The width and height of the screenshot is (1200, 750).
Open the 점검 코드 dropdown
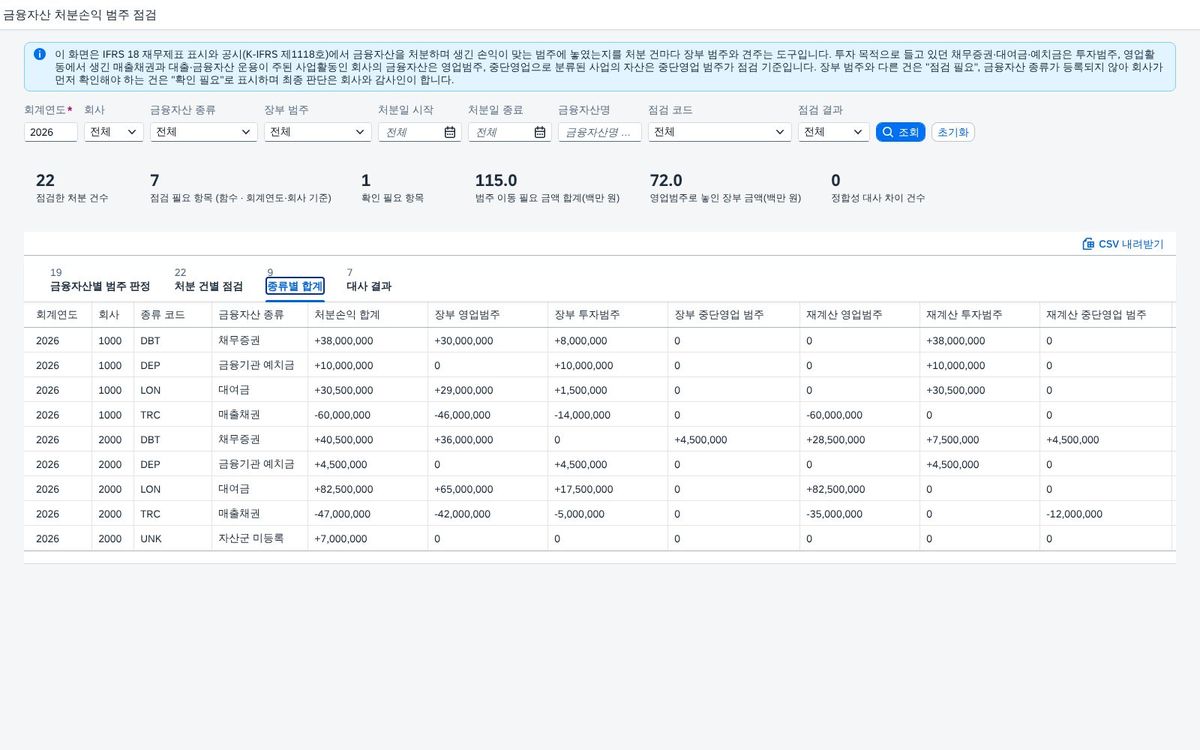[x=720, y=132]
